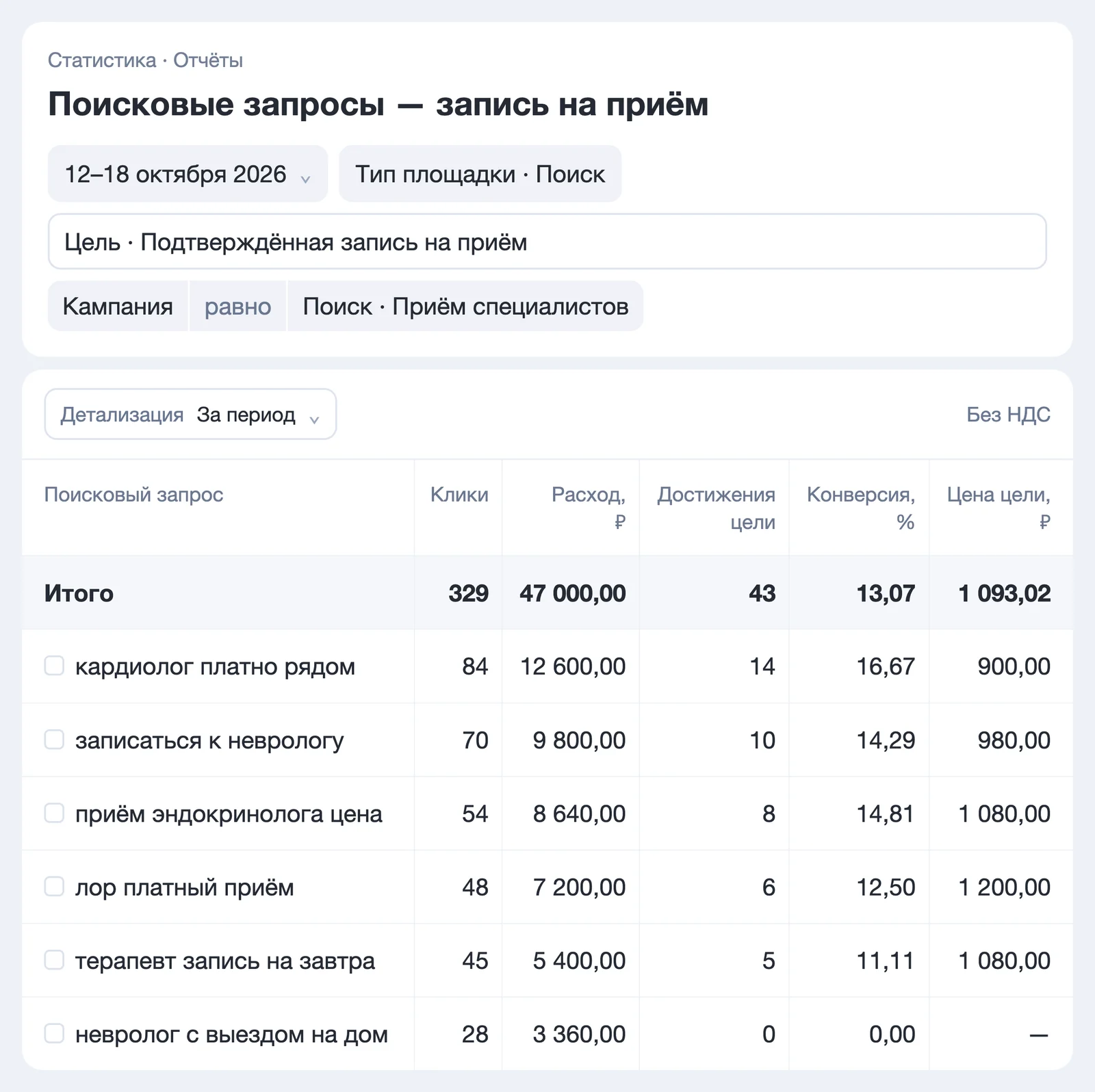Click the spend cell '12 600,00'
This screenshot has height=1092, width=1095.
tap(573, 666)
